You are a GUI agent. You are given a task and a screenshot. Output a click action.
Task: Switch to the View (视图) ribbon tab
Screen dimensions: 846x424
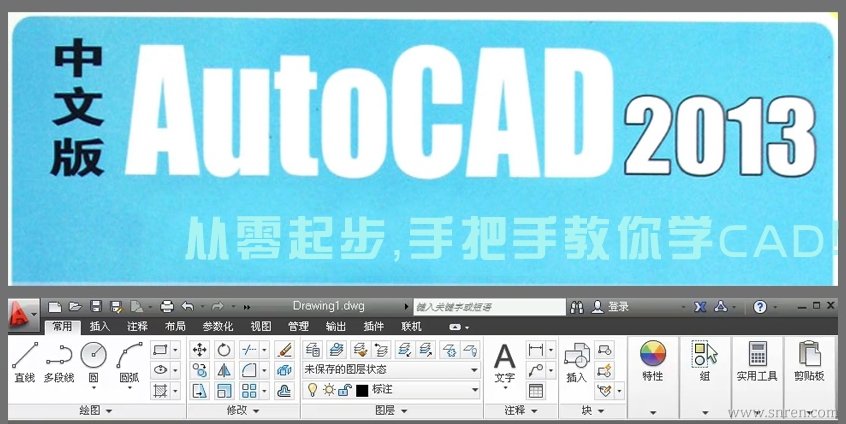tap(261, 326)
